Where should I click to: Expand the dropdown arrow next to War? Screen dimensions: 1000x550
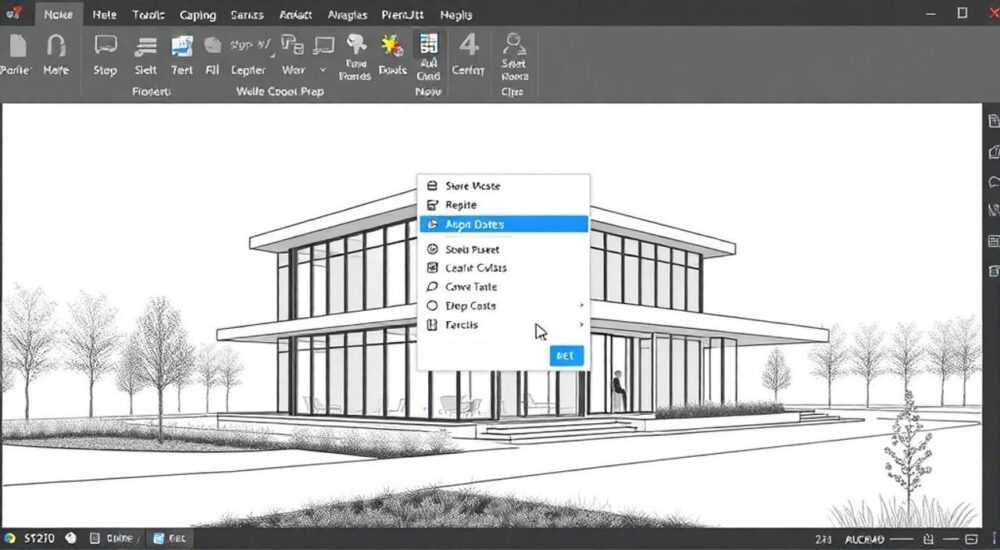point(323,70)
